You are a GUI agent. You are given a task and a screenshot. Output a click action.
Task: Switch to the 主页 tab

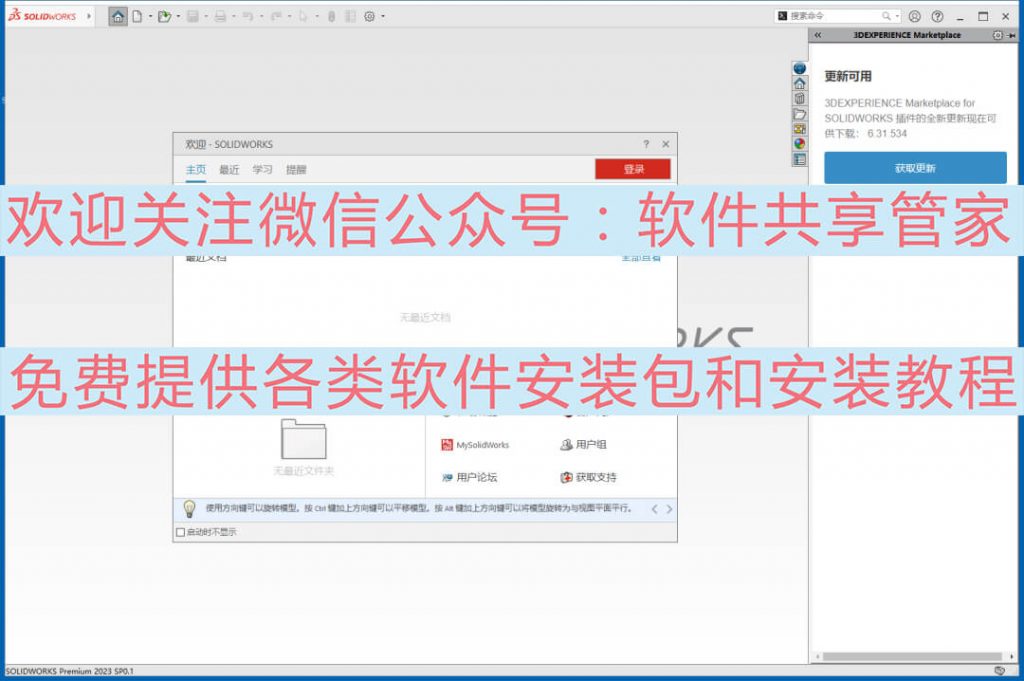coord(196,170)
